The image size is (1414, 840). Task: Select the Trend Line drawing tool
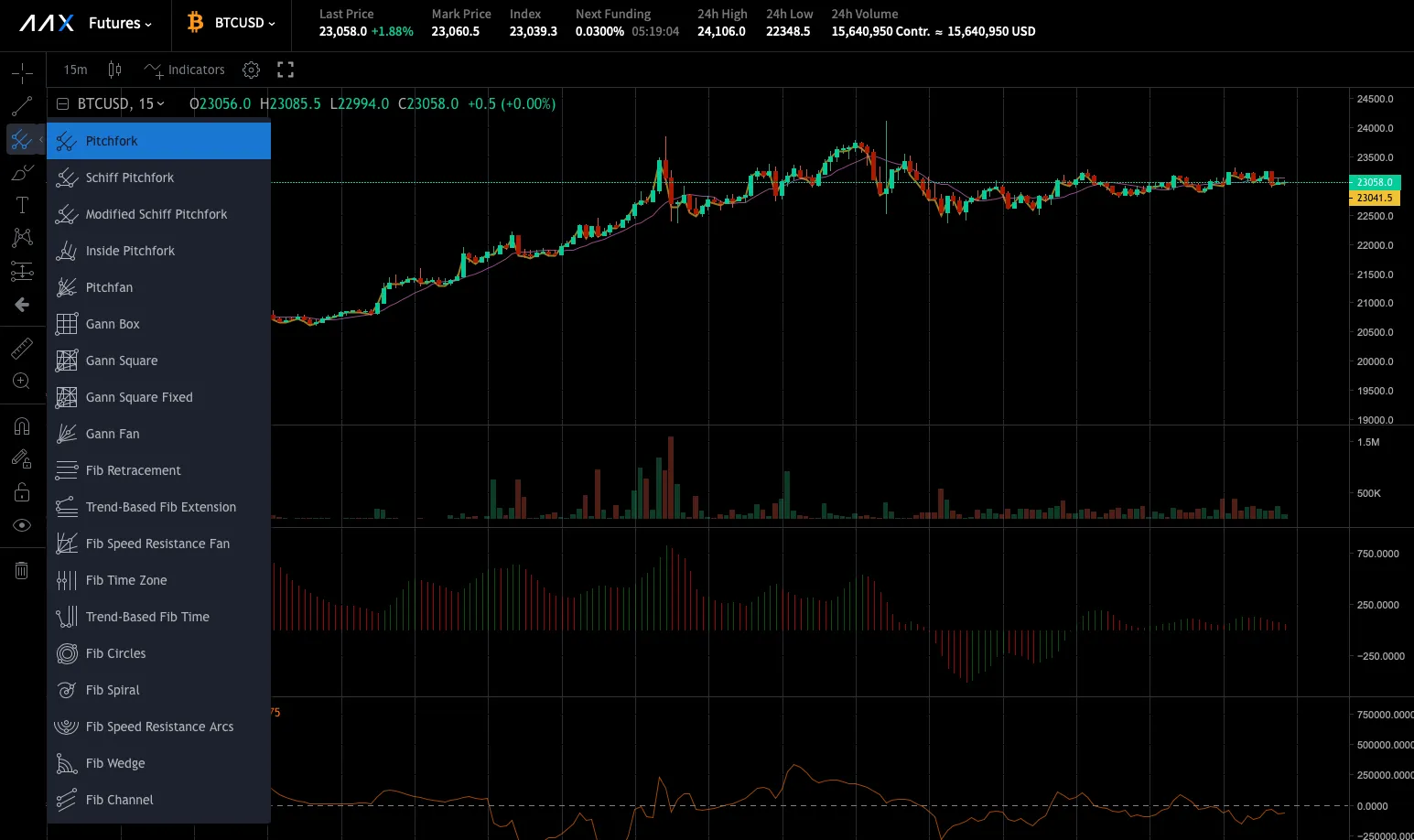[x=22, y=105]
